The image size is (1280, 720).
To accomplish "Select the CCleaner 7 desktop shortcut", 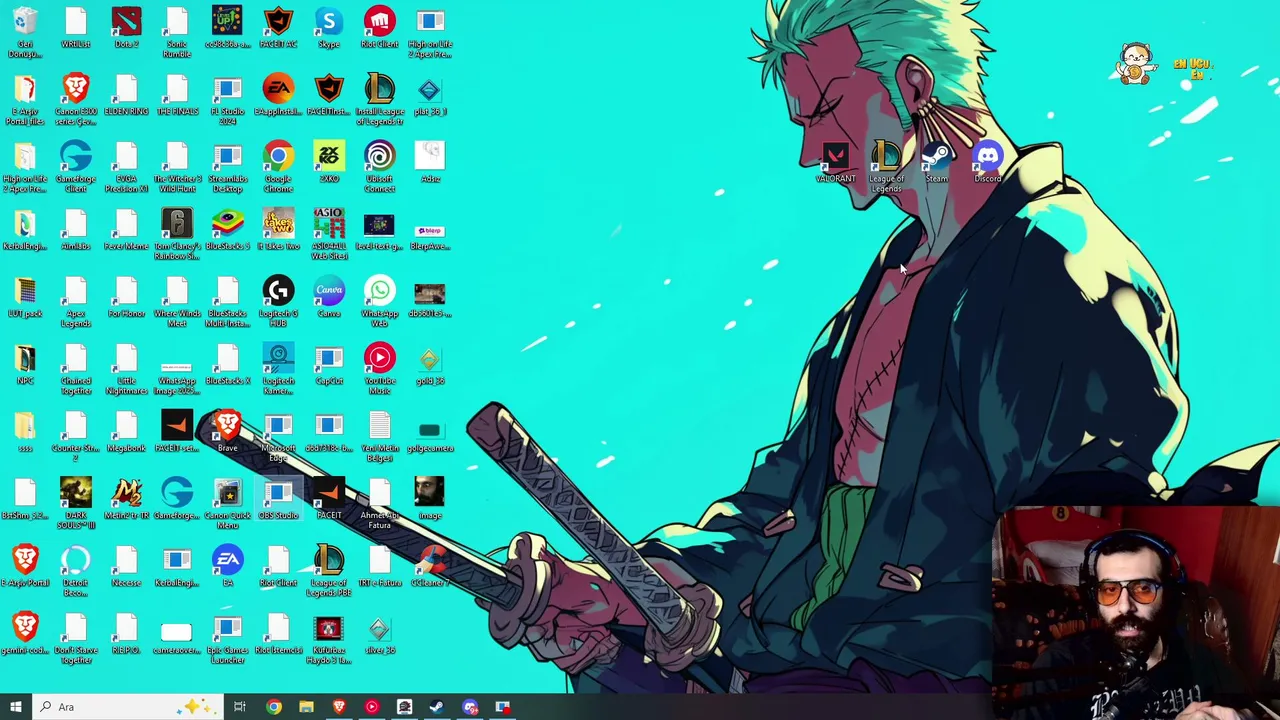I will (x=430, y=565).
